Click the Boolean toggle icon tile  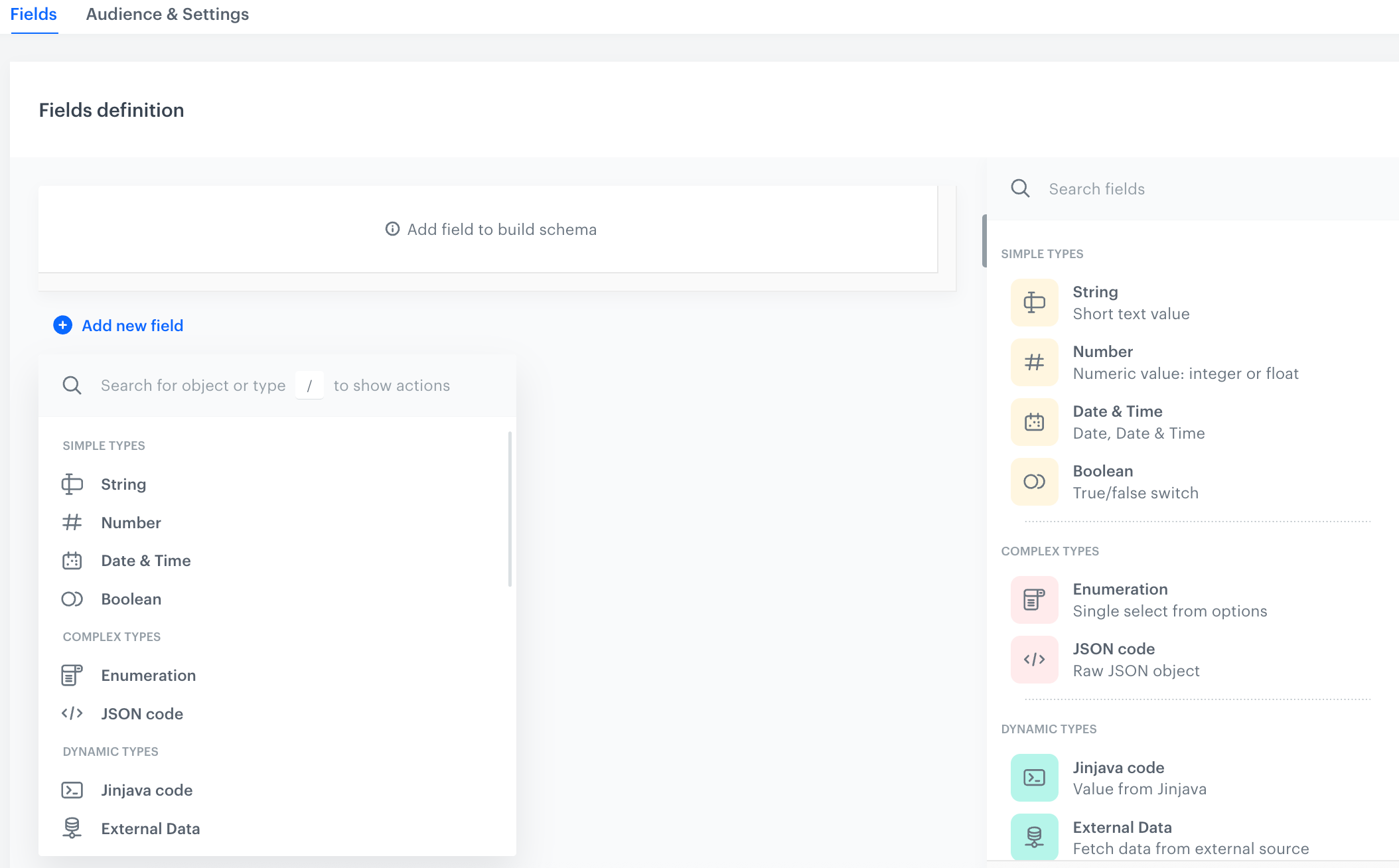click(x=1034, y=482)
